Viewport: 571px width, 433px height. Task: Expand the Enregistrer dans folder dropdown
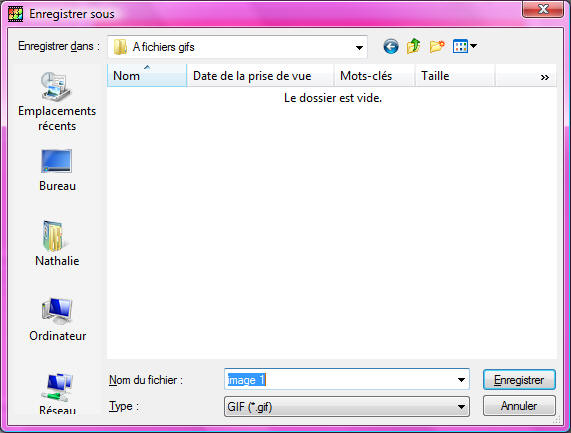359,47
